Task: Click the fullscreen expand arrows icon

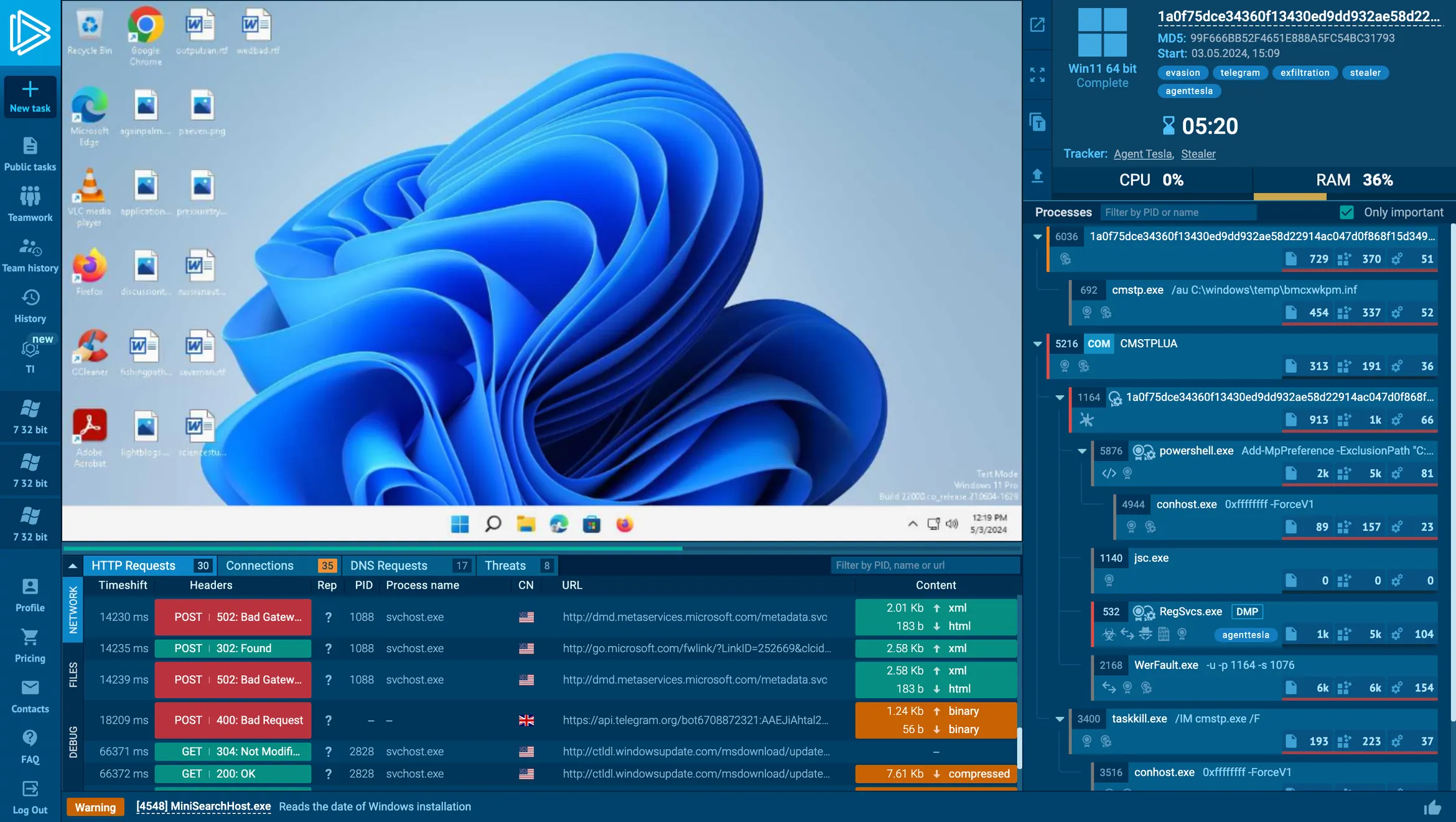Action: pos(1037,75)
